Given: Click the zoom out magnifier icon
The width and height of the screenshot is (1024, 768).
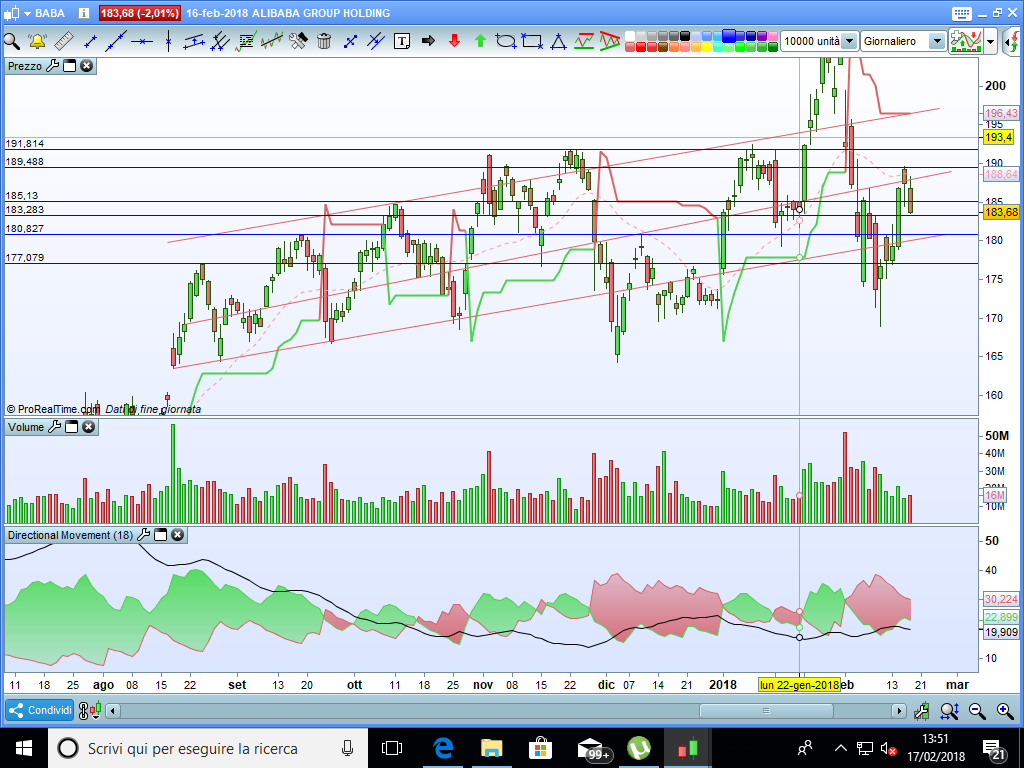Looking at the screenshot, I should [x=977, y=711].
